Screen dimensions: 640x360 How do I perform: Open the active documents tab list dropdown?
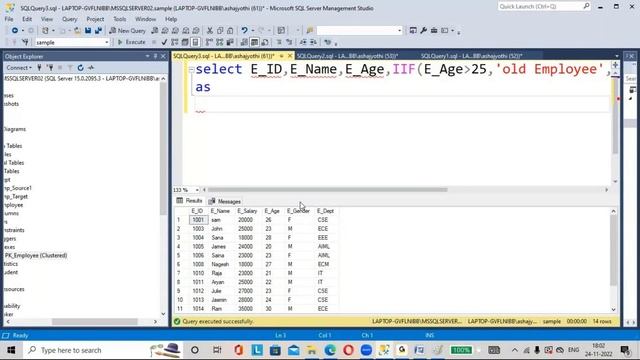[616, 56]
